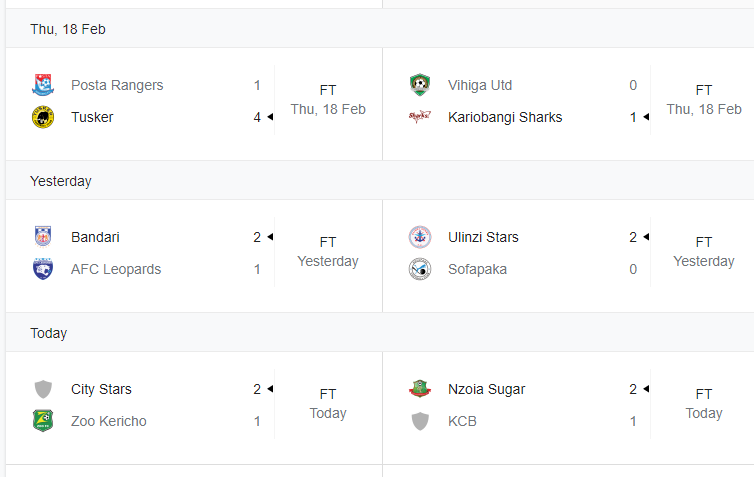Click the Ulinzi Stars round badge

point(420,237)
